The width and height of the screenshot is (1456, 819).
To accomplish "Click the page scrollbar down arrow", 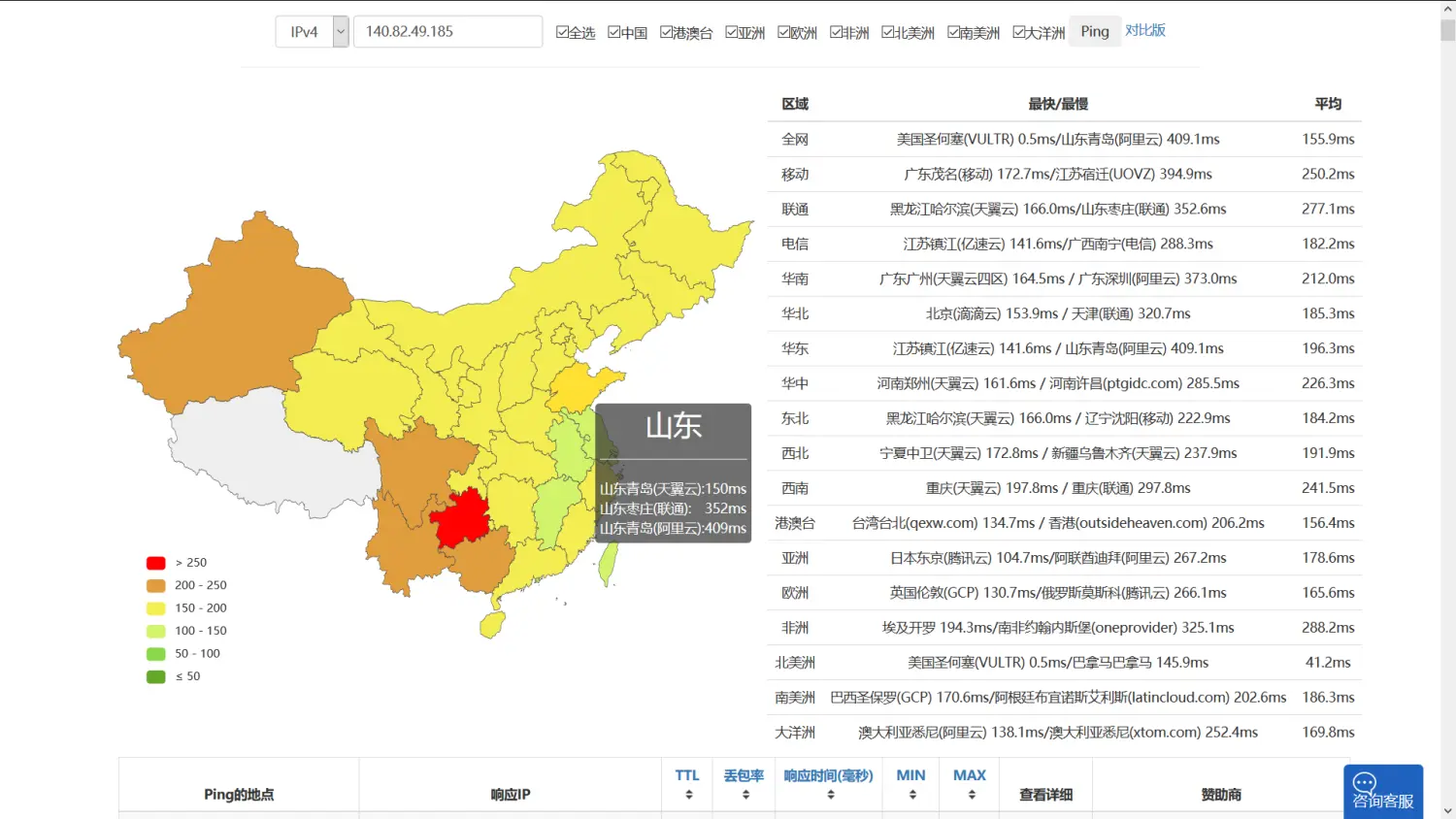I will click(x=1447, y=810).
